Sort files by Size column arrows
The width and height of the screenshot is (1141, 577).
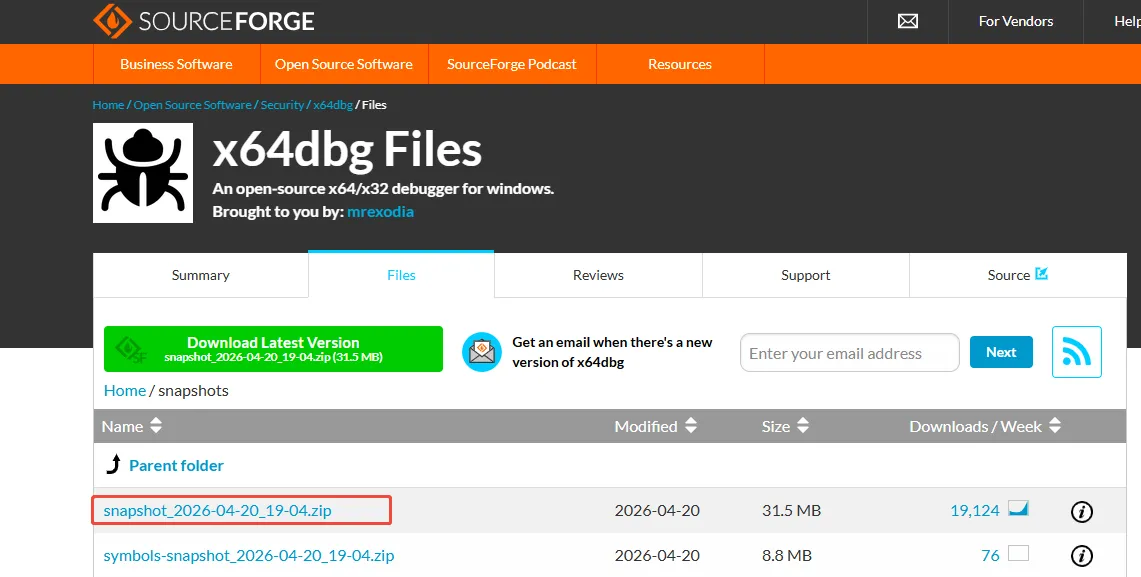point(803,426)
